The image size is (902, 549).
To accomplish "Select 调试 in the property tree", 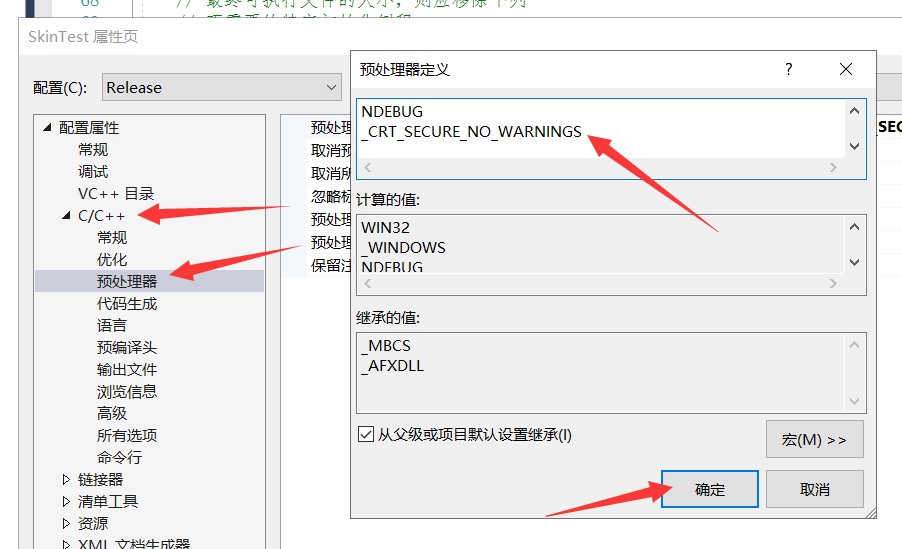I will tap(93, 171).
